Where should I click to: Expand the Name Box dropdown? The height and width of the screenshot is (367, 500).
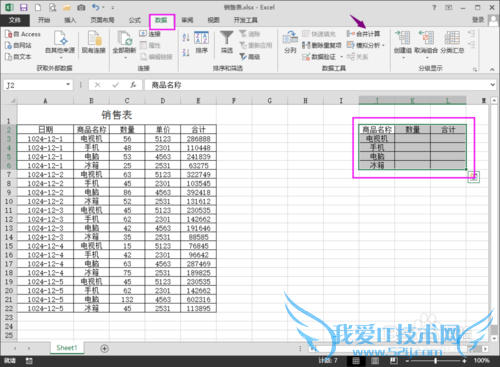tap(68, 85)
